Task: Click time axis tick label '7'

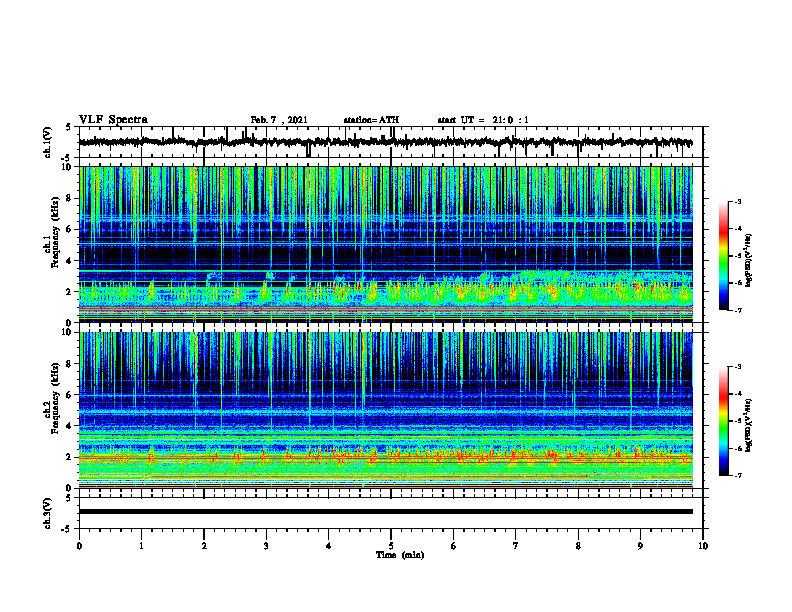Action: [516, 546]
